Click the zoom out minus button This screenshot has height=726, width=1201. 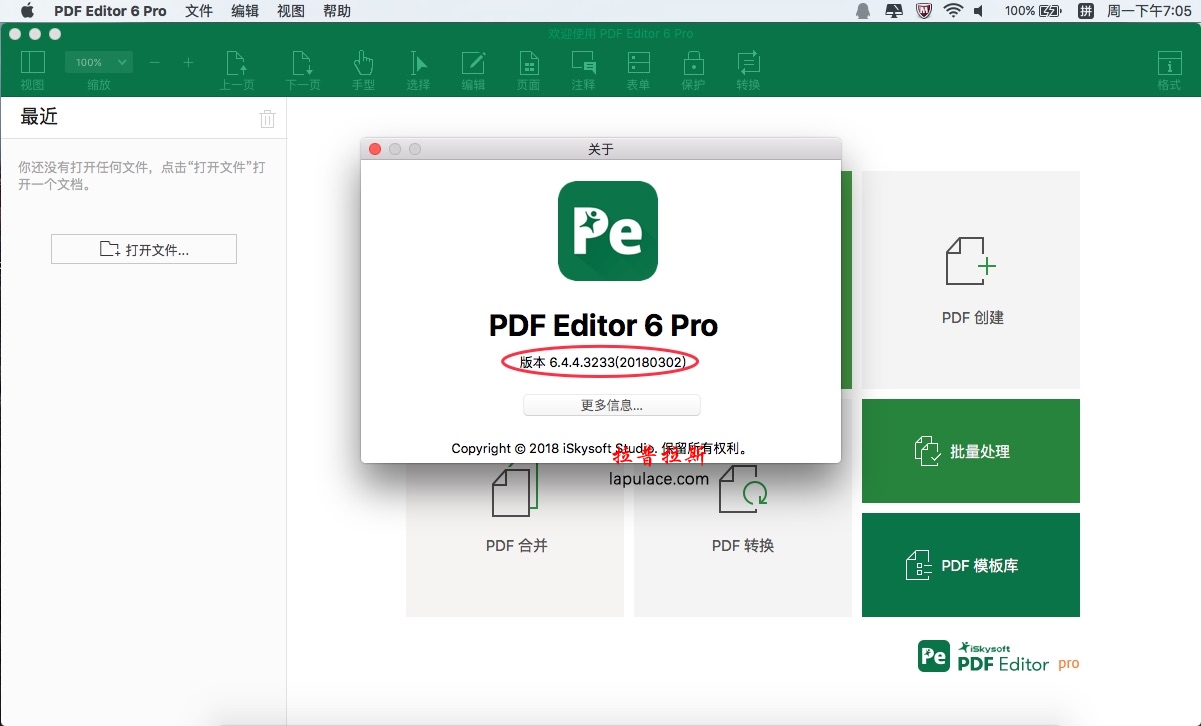[154, 63]
